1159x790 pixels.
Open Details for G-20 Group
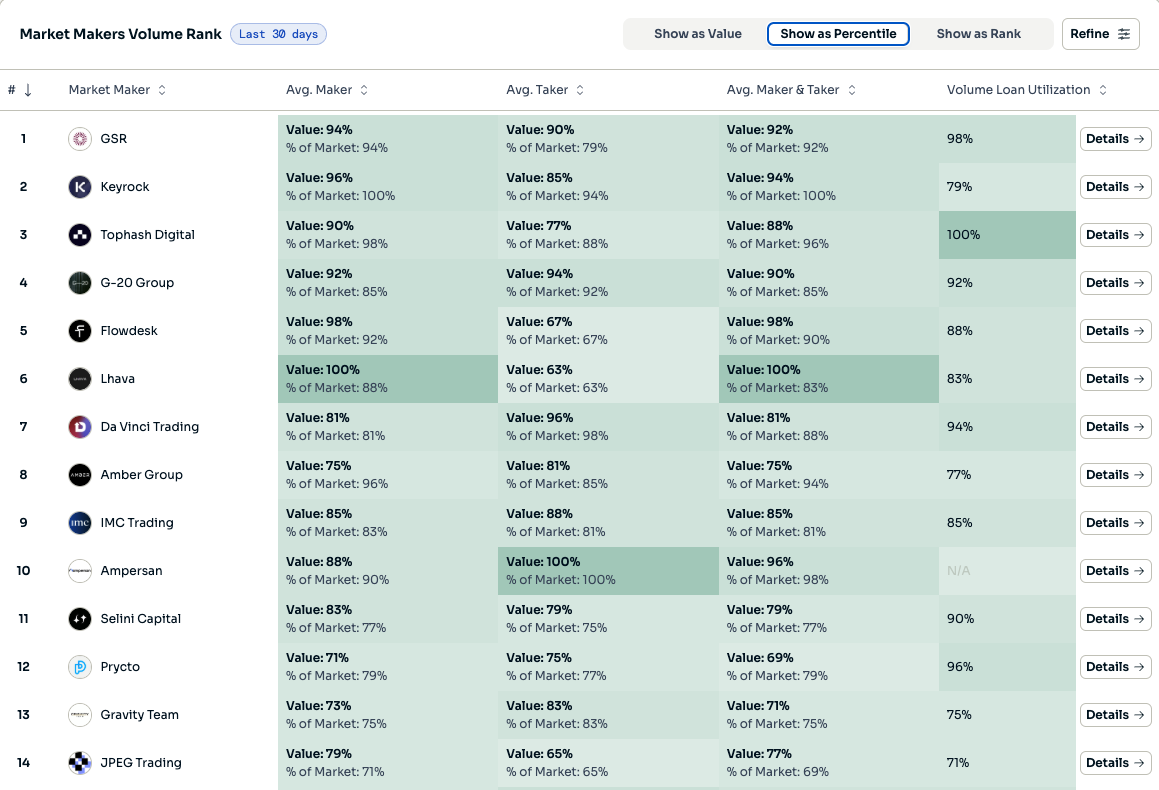(1115, 283)
